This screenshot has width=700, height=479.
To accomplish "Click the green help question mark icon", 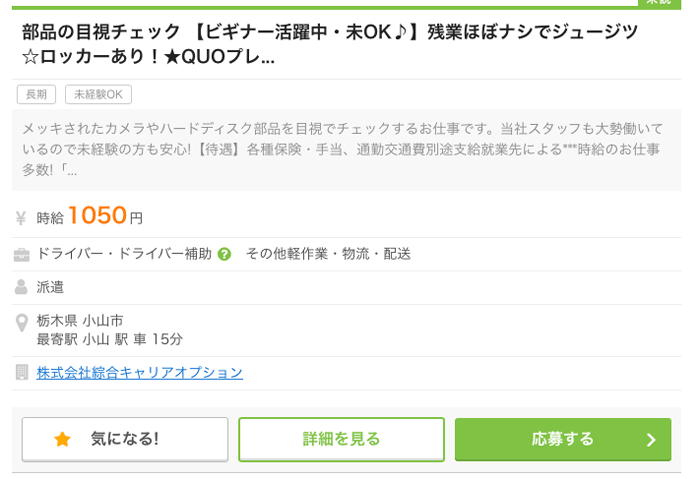I will coord(224,254).
